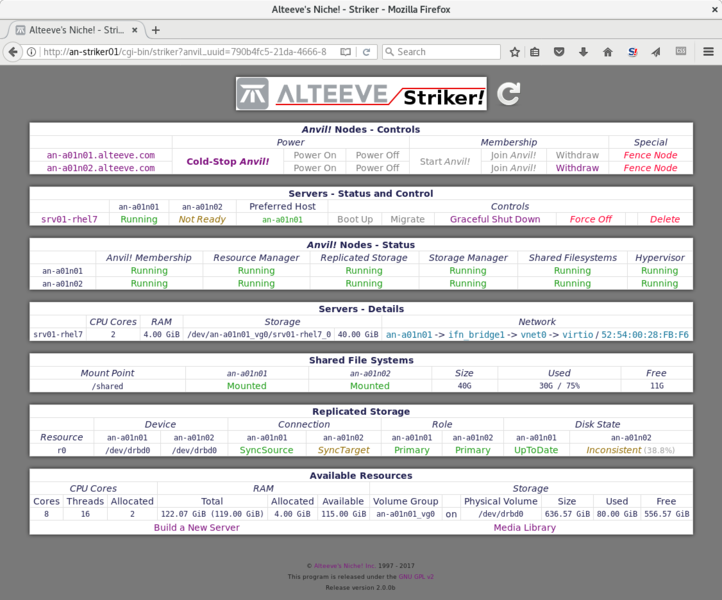This screenshot has width=722, height=600.
Task: Open the Media Library link
Action: pos(524,527)
